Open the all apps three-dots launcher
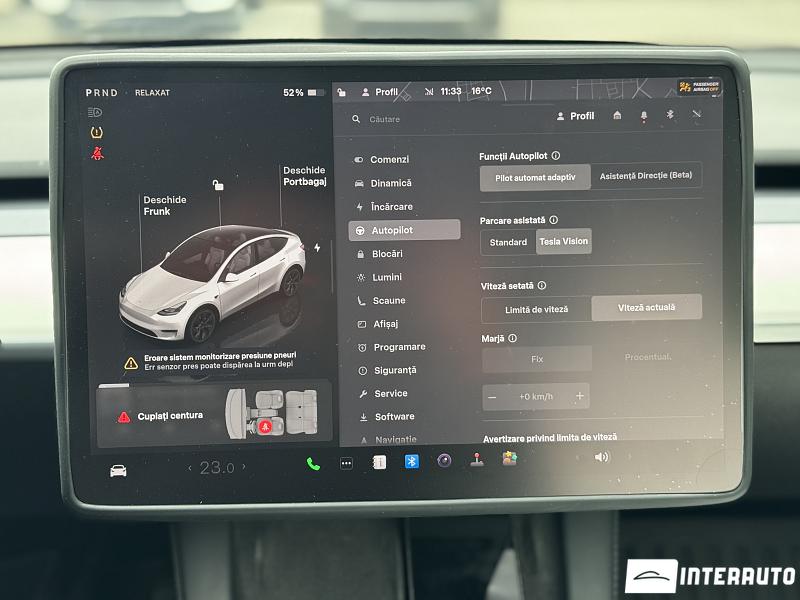The height and width of the screenshot is (600, 800). click(x=346, y=463)
